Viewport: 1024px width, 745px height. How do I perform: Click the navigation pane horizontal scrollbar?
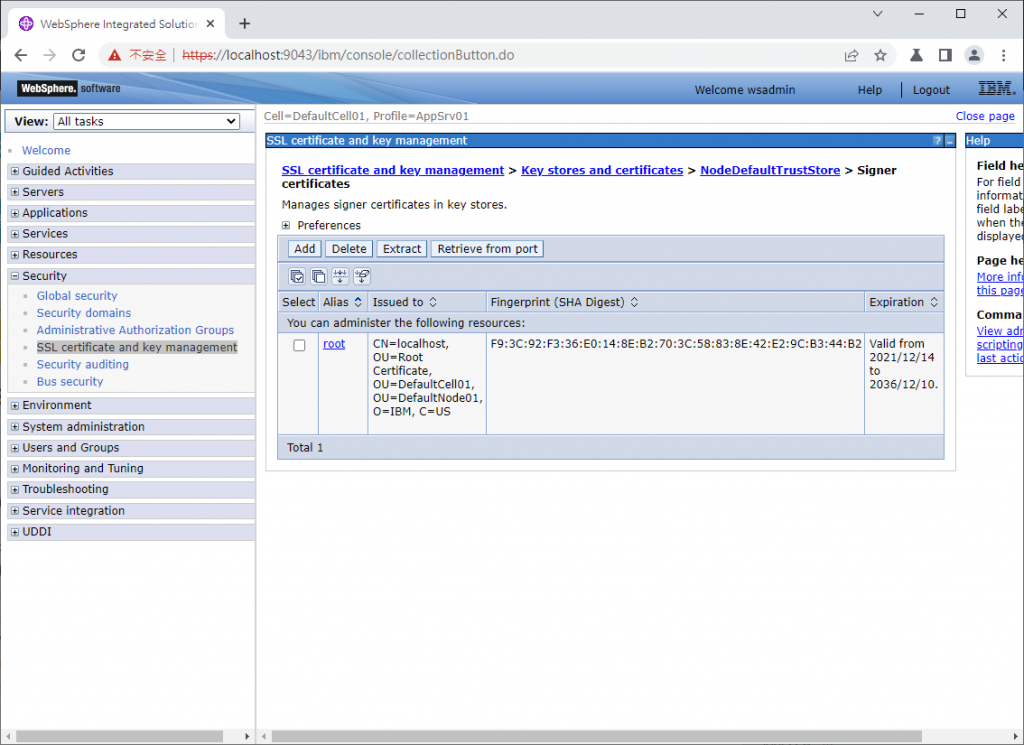pyautogui.click(x=120, y=737)
